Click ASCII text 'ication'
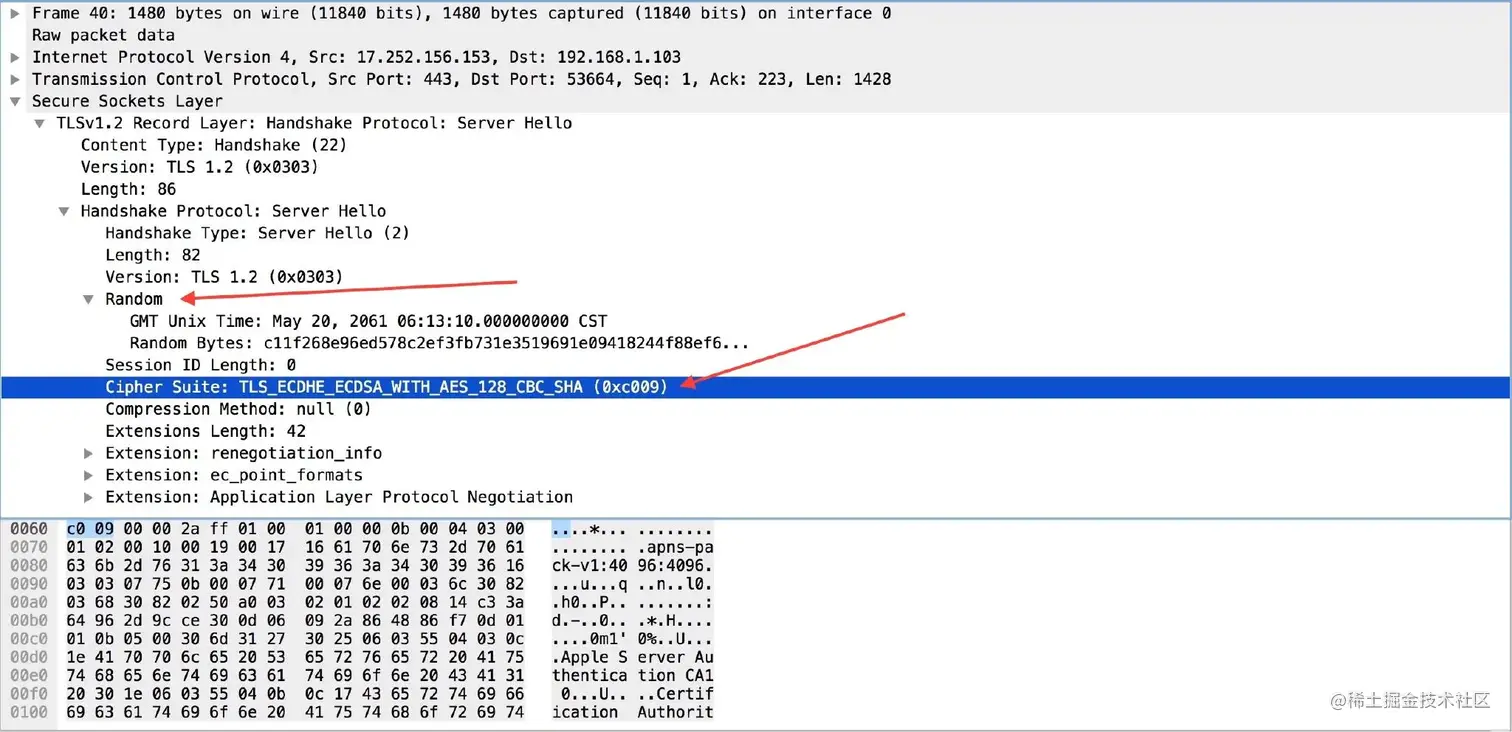Image resolution: width=1512 pixels, height=732 pixels. 585,712
